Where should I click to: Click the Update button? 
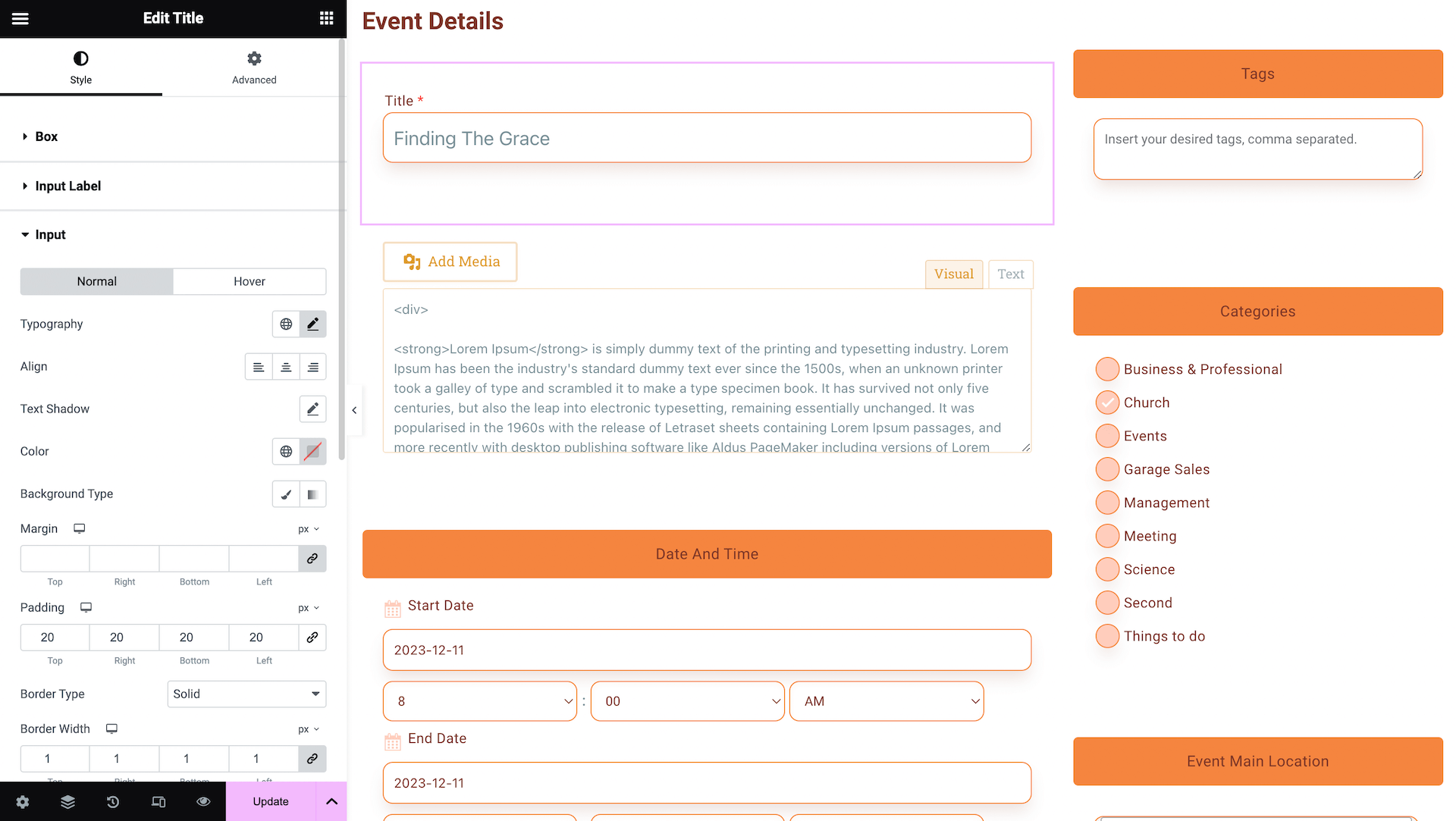coord(271,802)
